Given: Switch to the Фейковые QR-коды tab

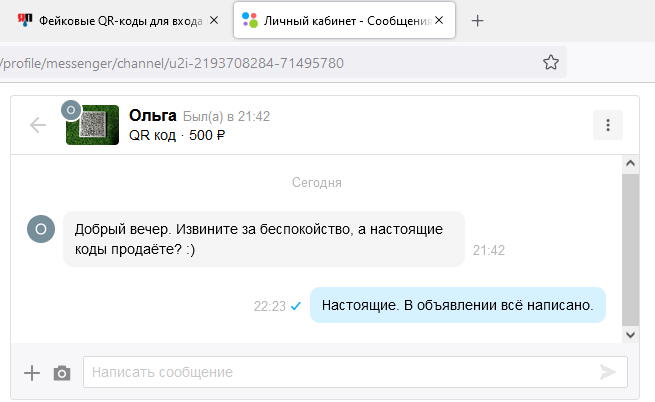Looking at the screenshot, I should [113, 20].
